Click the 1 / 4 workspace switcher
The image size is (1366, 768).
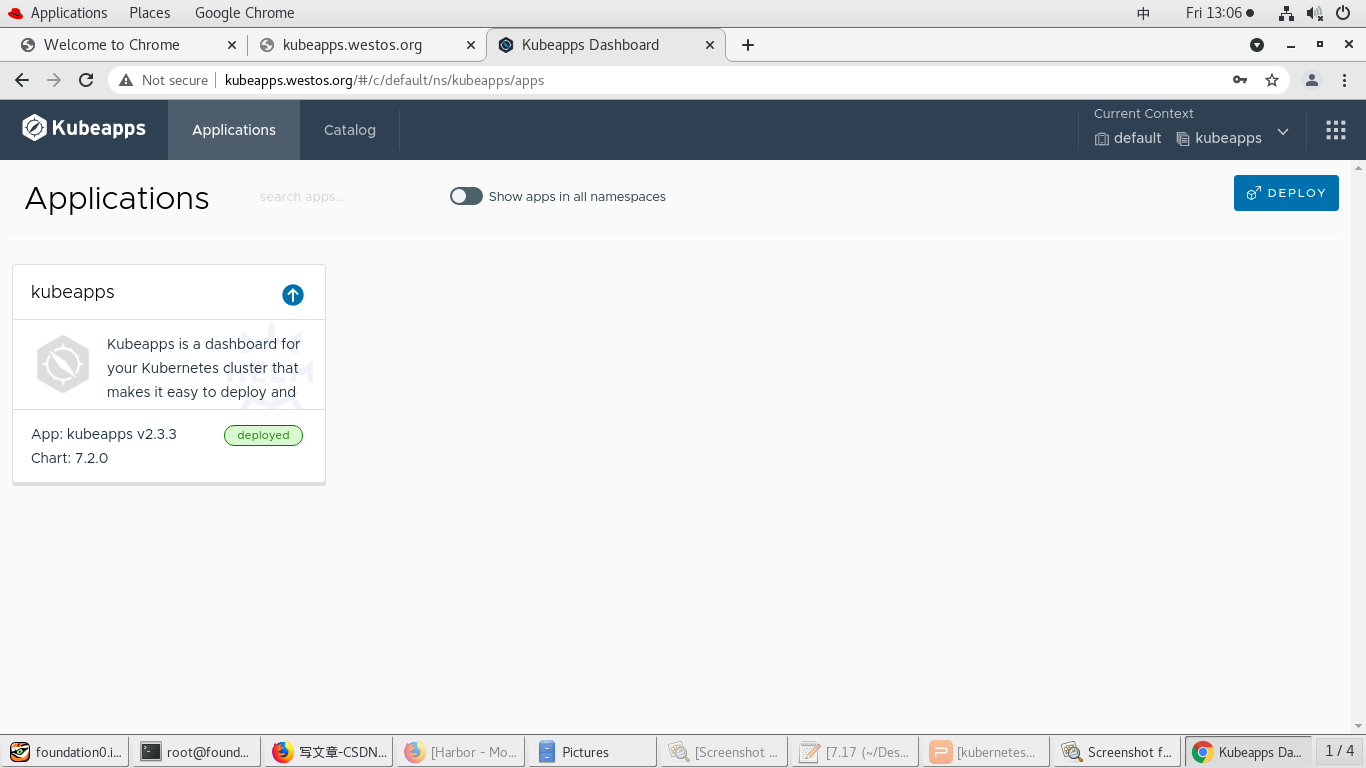[x=1339, y=751]
